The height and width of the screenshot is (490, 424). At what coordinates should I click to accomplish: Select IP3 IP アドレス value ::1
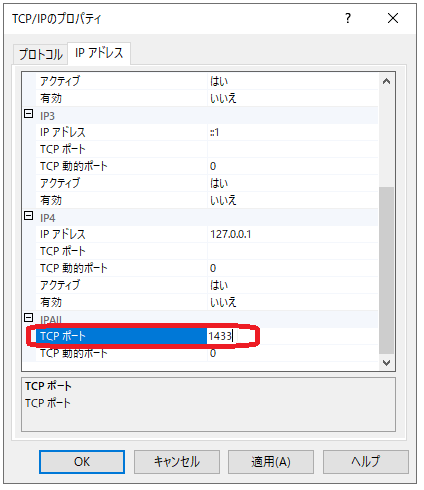[215, 132]
